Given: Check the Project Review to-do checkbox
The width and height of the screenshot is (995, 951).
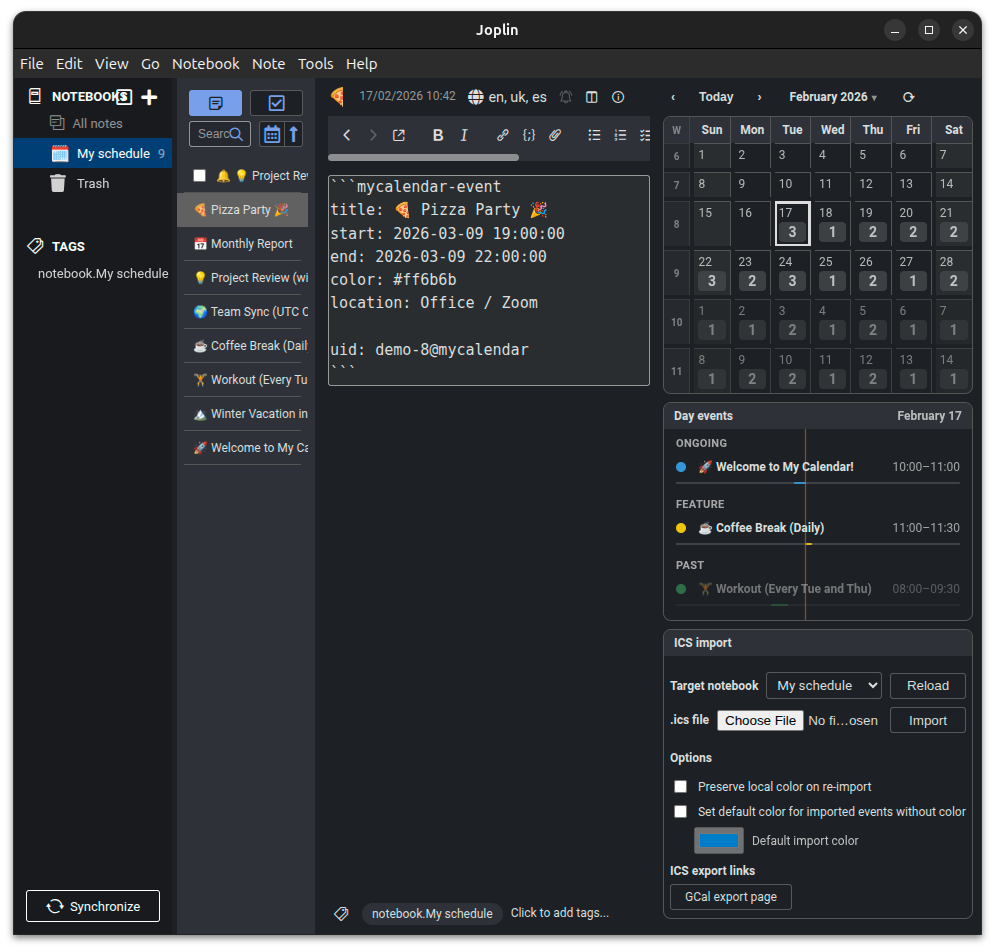Looking at the screenshot, I should click(200, 176).
